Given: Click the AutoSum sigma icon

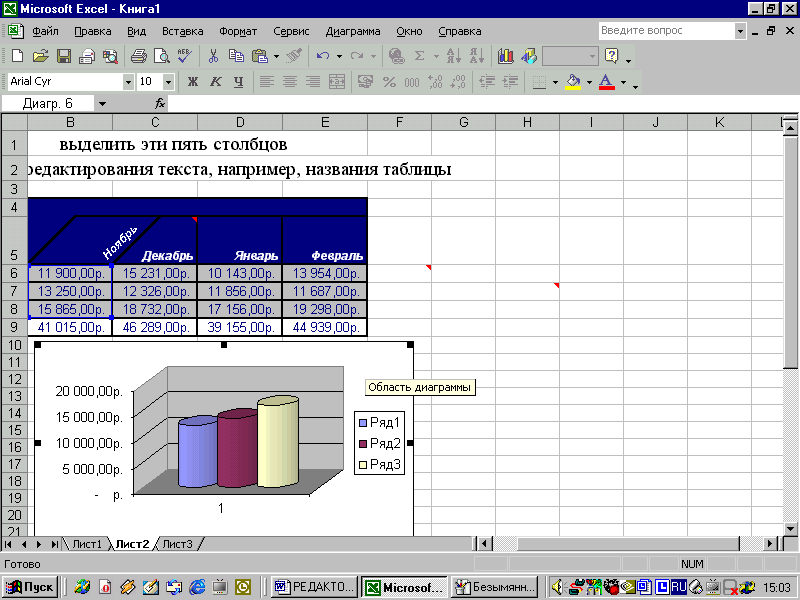Looking at the screenshot, I should coord(419,56).
